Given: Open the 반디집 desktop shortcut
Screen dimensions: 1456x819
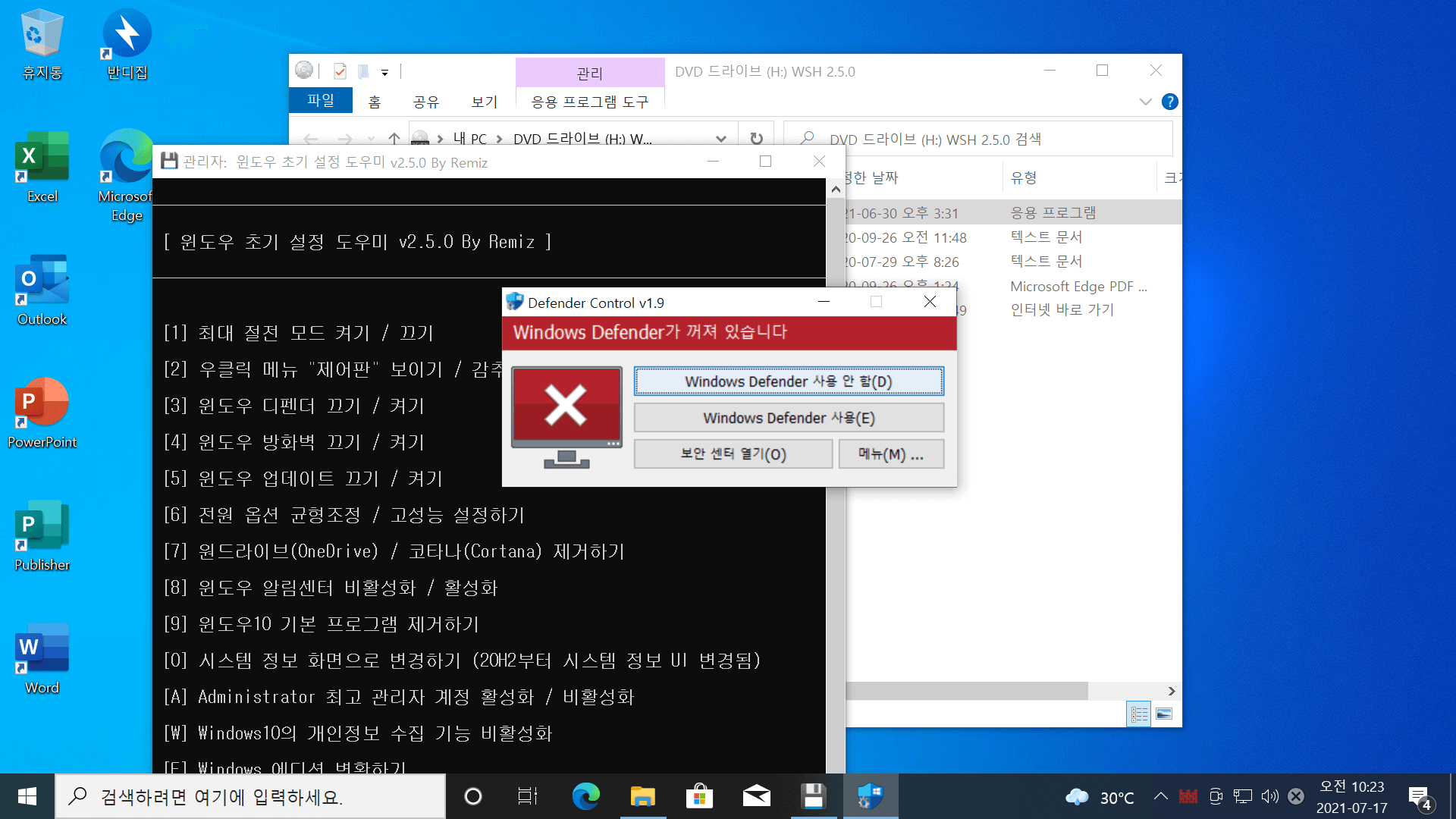Looking at the screenshot, I should (x=127, y=44).
